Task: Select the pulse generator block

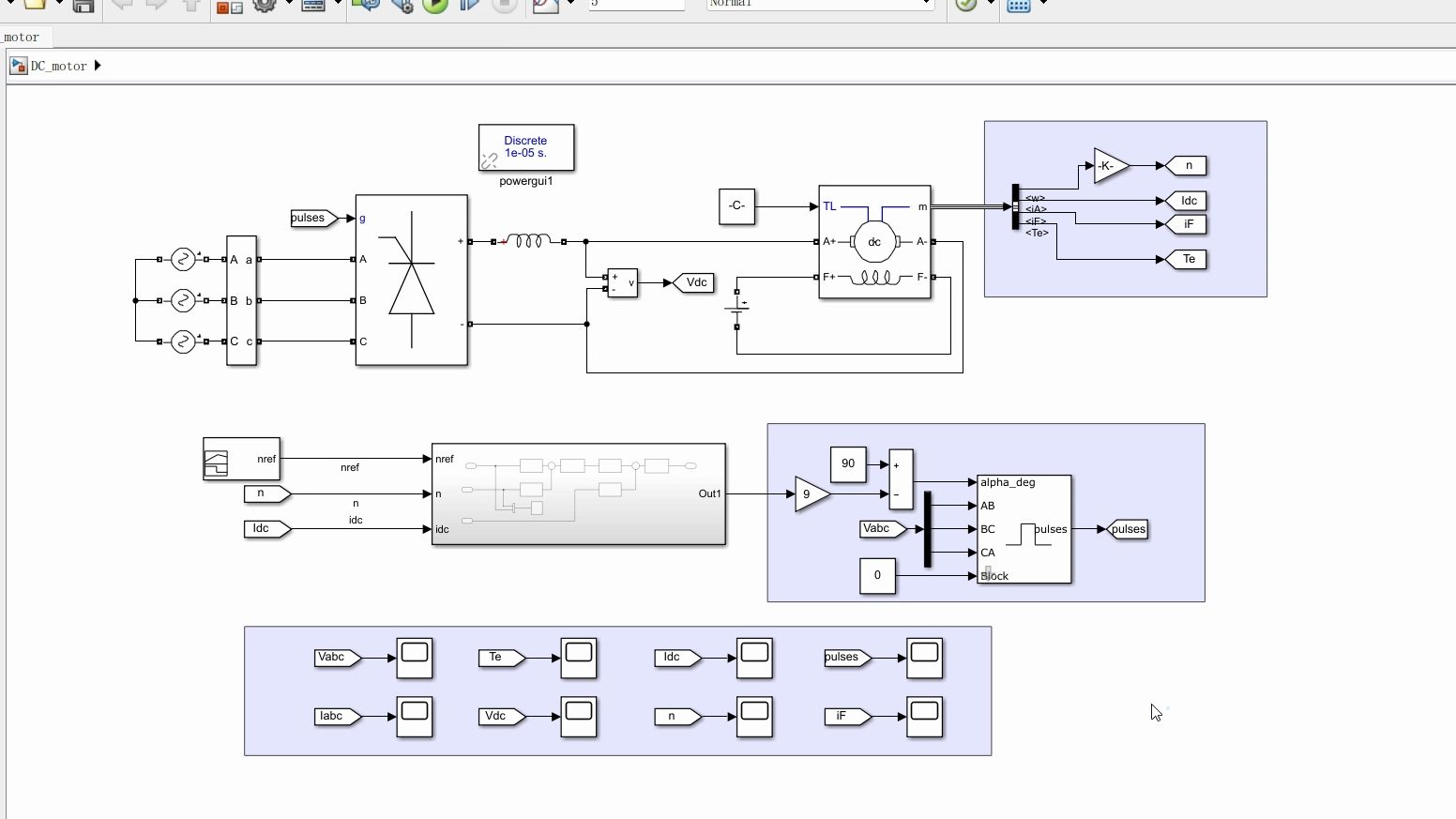Action: click(x=1024, y=529)
